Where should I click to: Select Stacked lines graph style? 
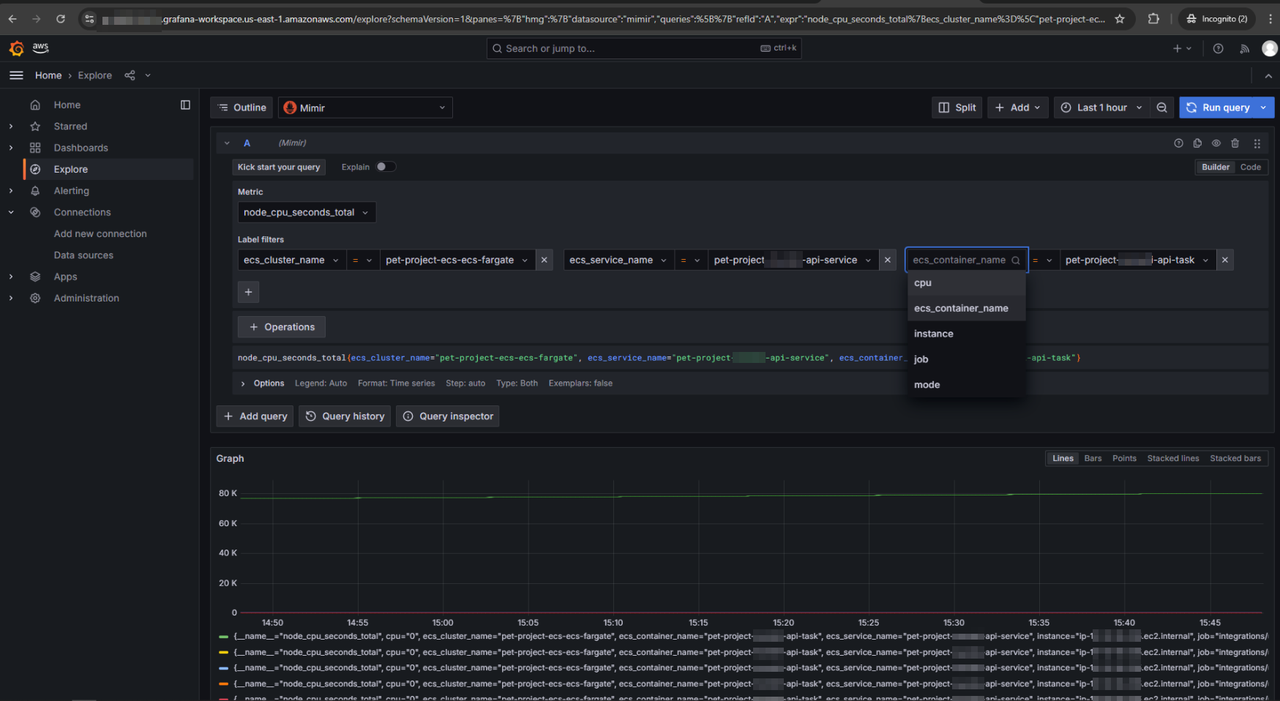pos(1173,458)
